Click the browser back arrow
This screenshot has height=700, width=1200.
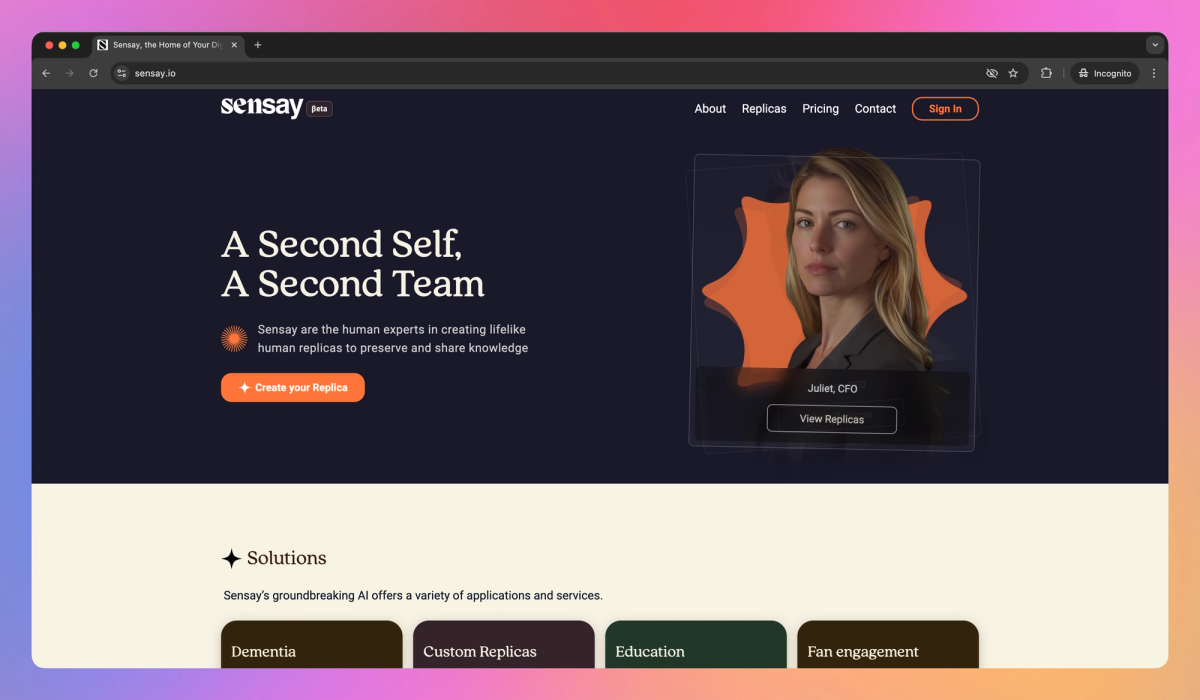[x=46, y=73]
